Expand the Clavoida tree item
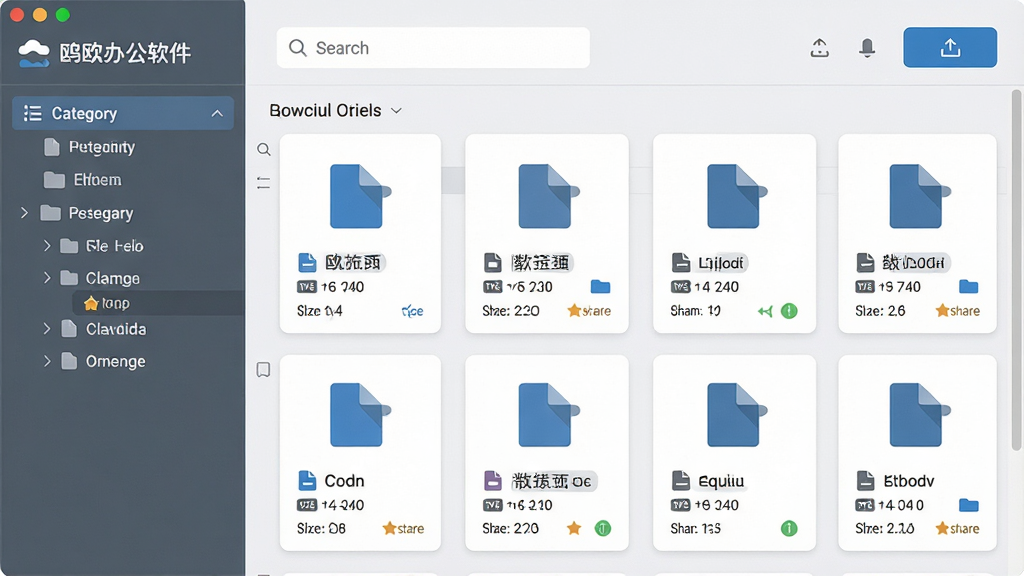The width and height of the screenshot is (1024, 576). click(46, 328)
